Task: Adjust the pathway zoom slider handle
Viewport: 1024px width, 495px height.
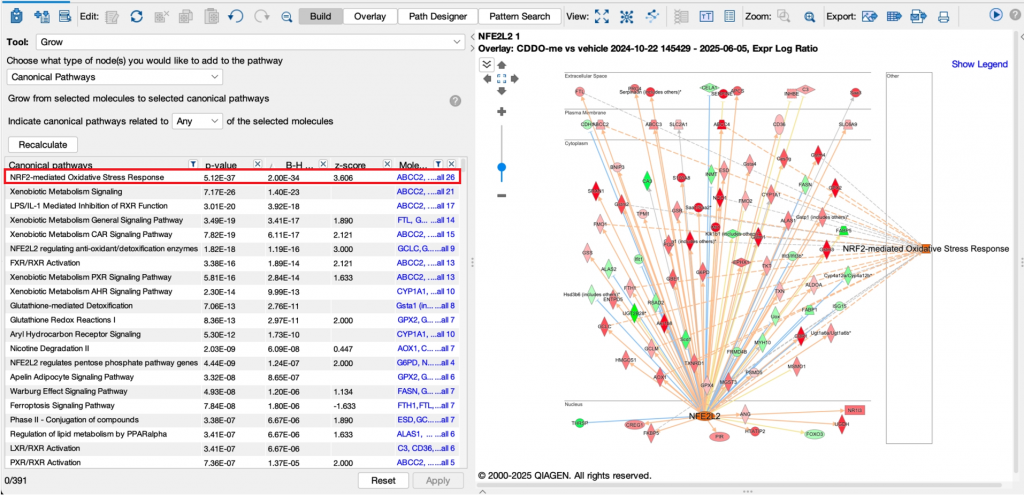Action: [x=502, y=168]
